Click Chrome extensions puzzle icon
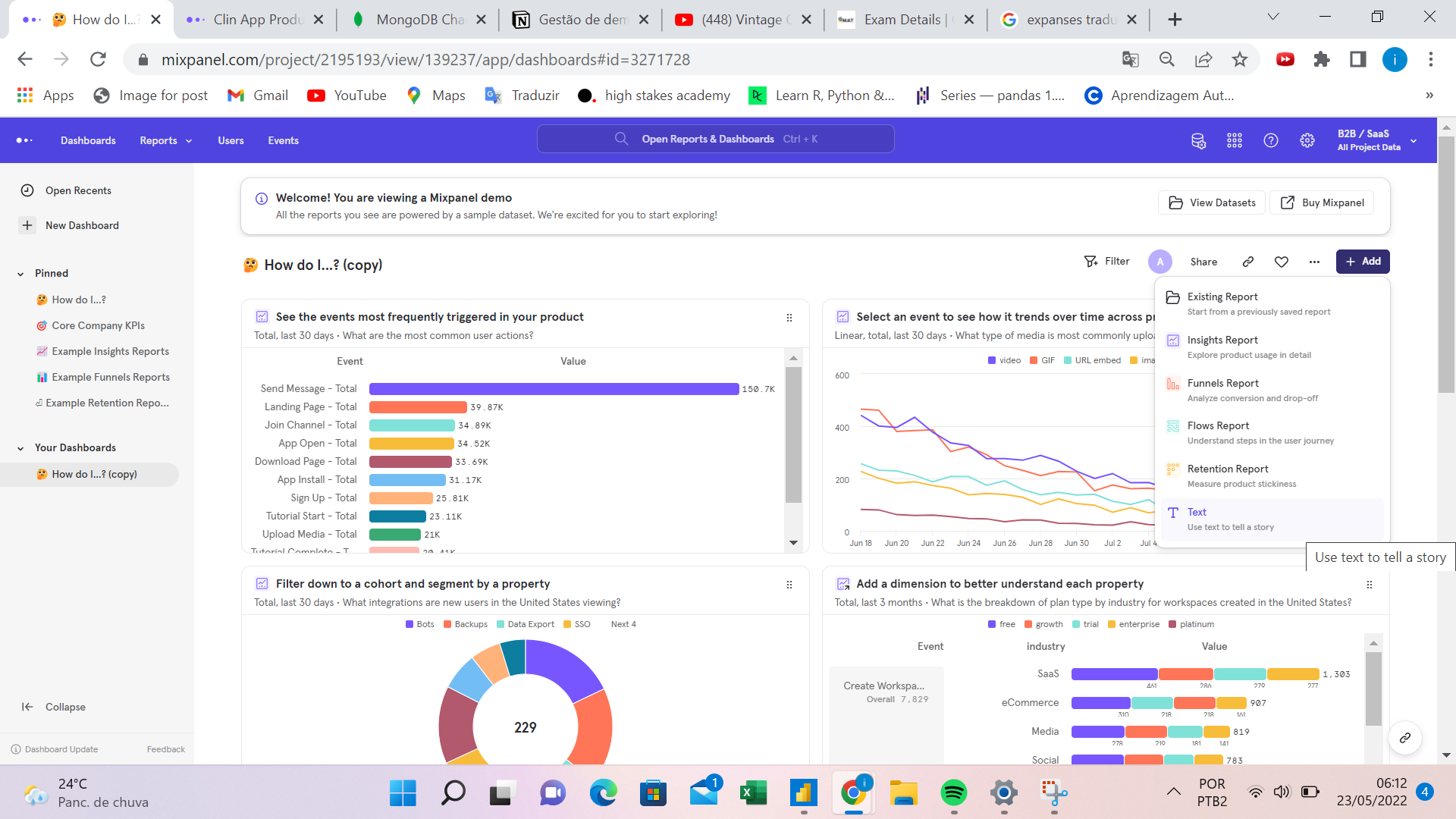Screen dimensions: 1456x819 point(1322,59)
